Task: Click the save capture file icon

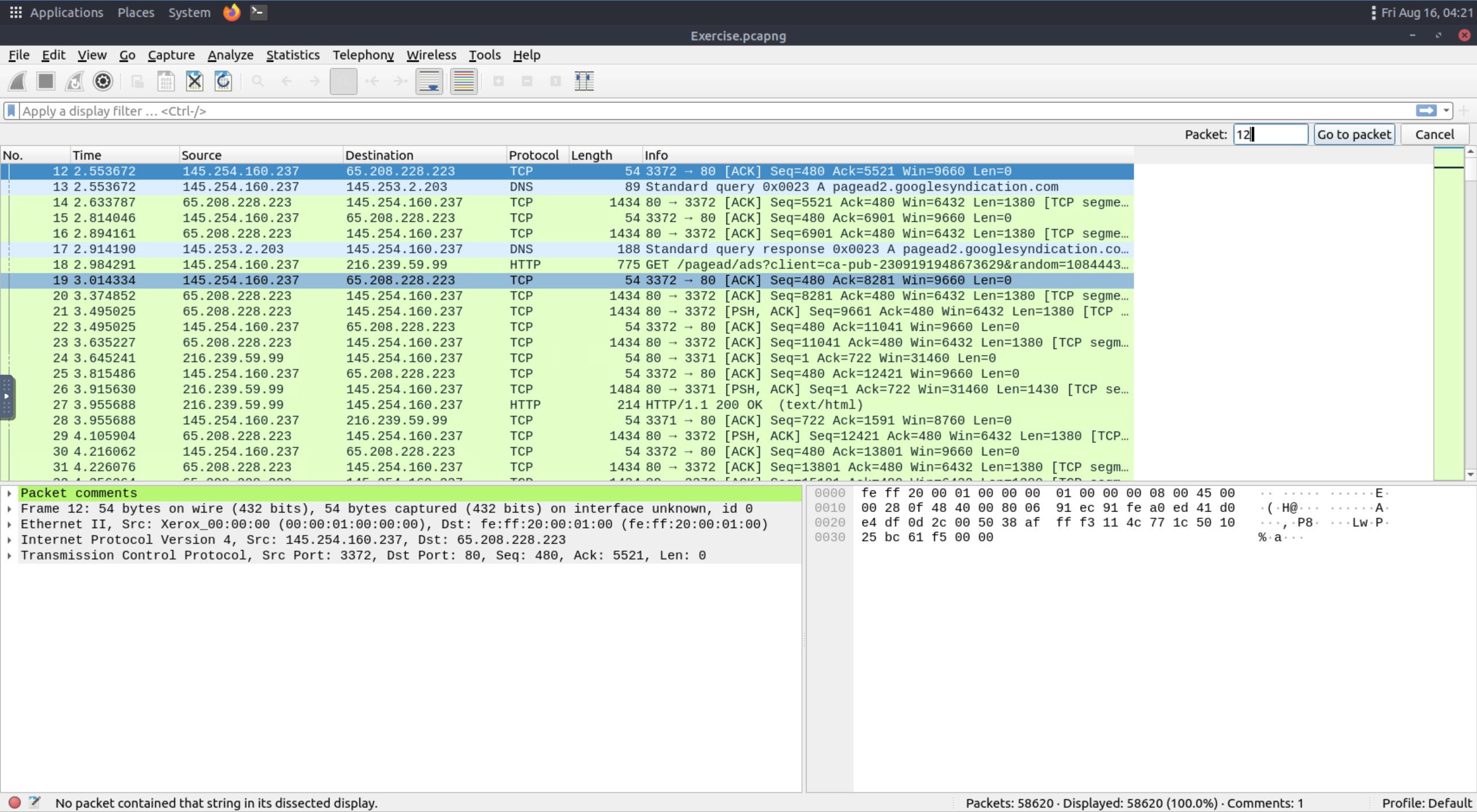Action: click(166, 81)
